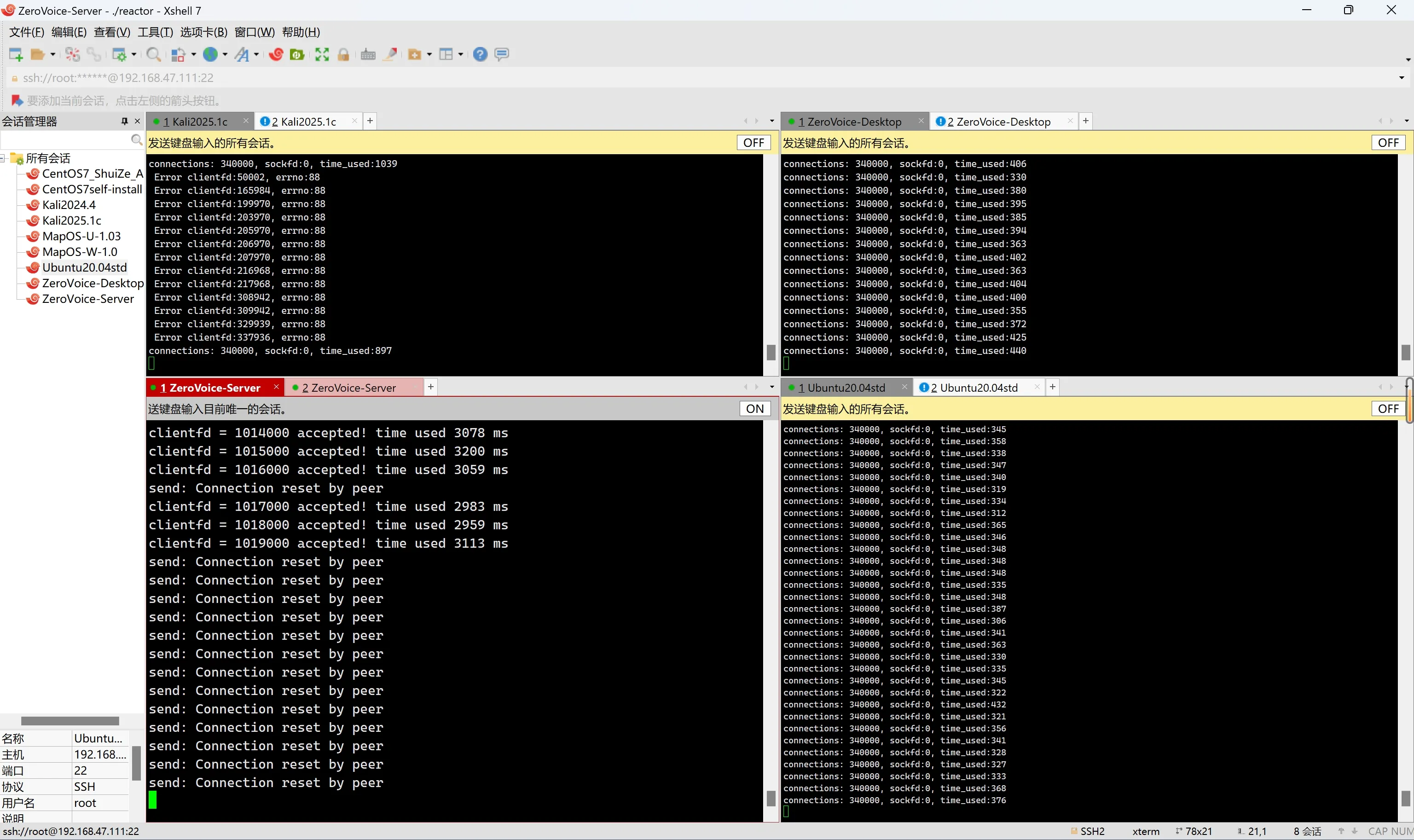Switch to the 2 ZeroVoice-Desktop tab
The width and height of the screenshot is (1414, 840).
1000,122
